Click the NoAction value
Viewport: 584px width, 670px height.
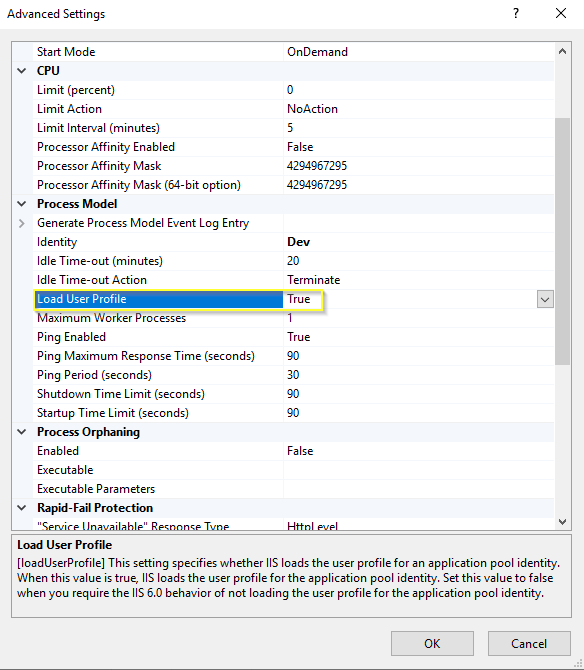[312, 109]
